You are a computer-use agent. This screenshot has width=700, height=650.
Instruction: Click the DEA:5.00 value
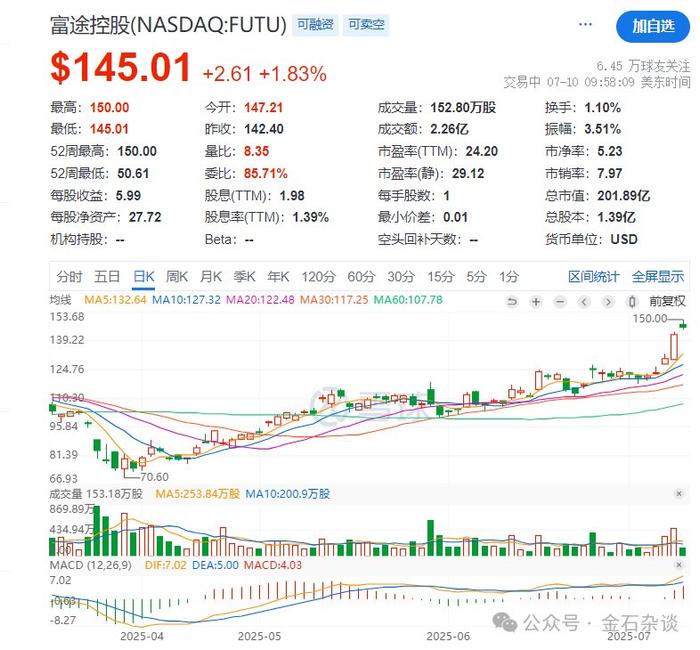click(215, 565)
